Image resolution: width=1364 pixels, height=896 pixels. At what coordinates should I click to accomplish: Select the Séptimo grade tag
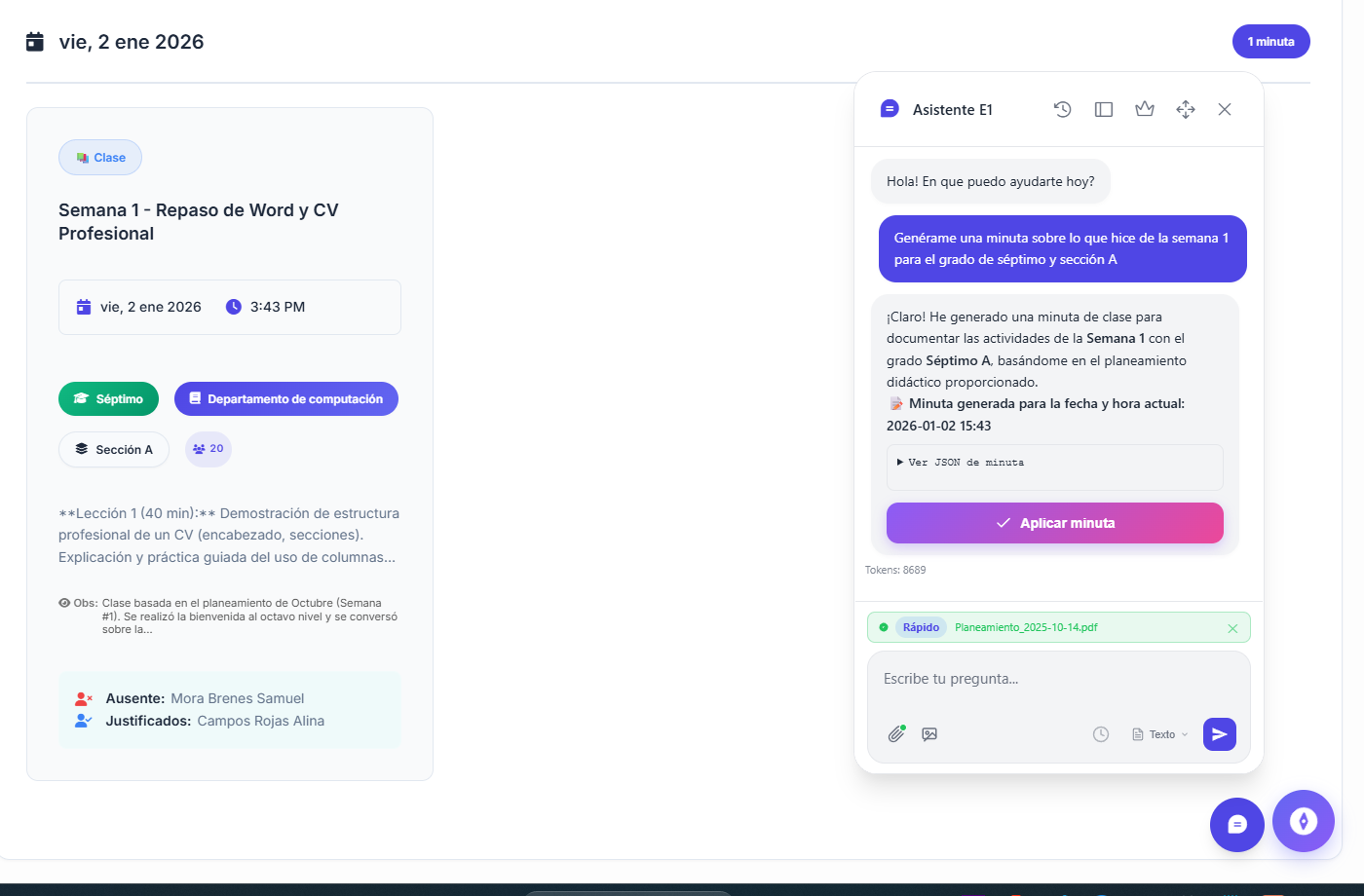point(108,399)
